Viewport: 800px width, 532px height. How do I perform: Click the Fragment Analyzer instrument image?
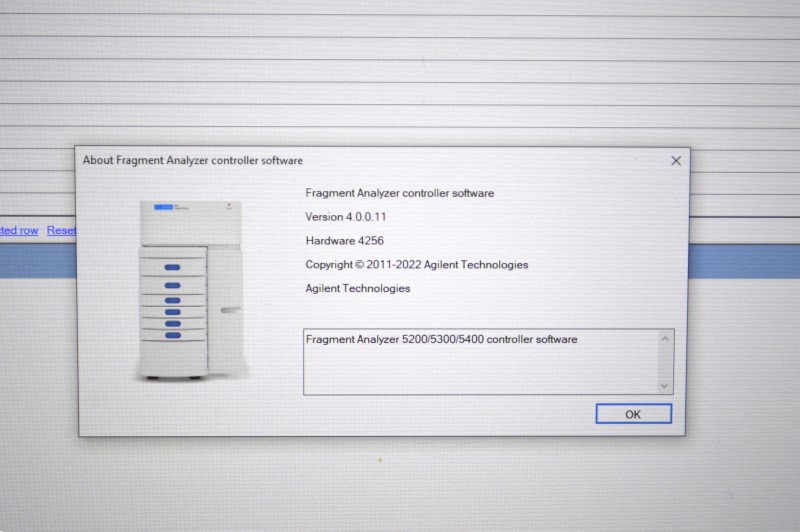point(191,290)
